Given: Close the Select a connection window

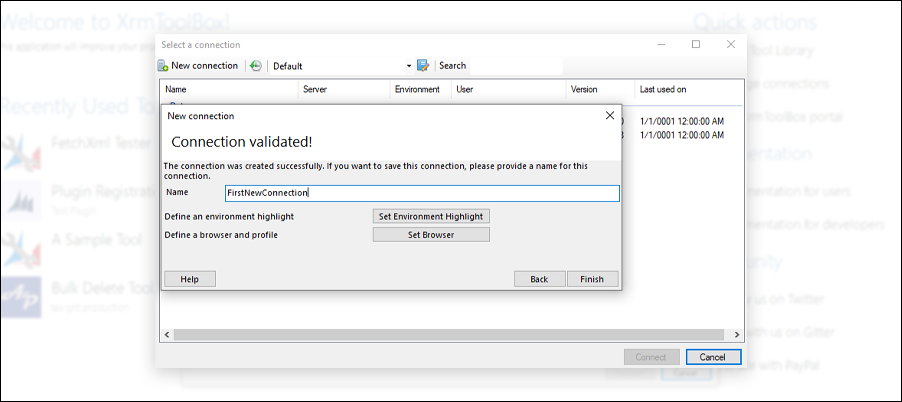Looking at the screenshot, I should [731, 44].
